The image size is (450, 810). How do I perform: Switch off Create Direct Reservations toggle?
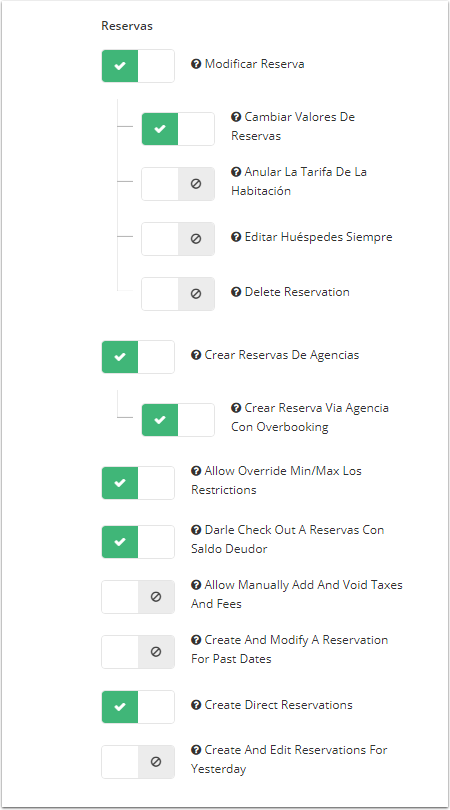click(138, 707)
